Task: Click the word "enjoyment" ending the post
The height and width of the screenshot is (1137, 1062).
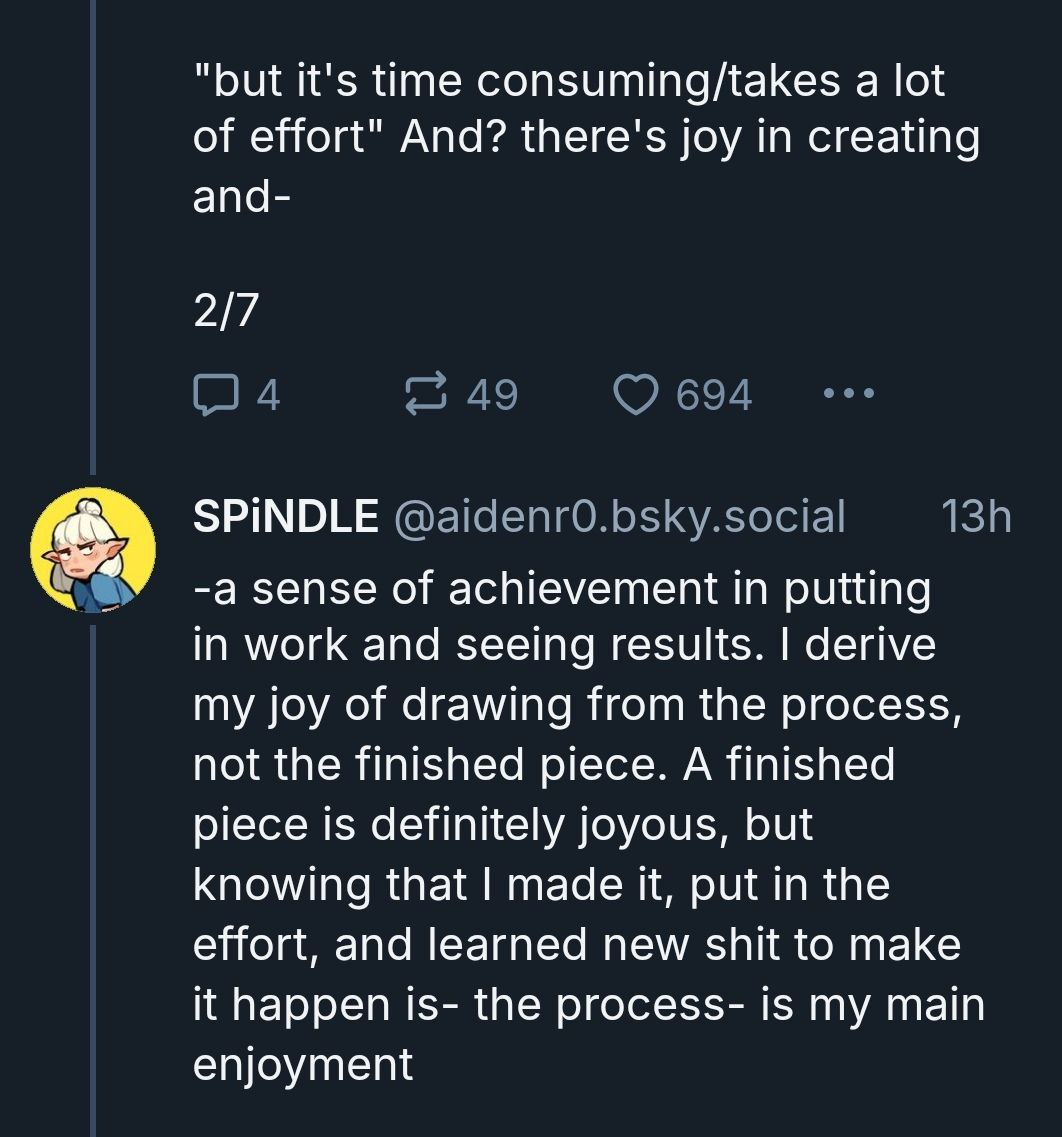Action: coord(302,1064)
